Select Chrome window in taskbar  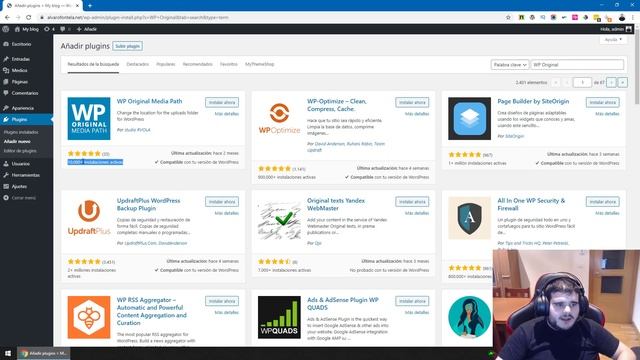[43, 353]
